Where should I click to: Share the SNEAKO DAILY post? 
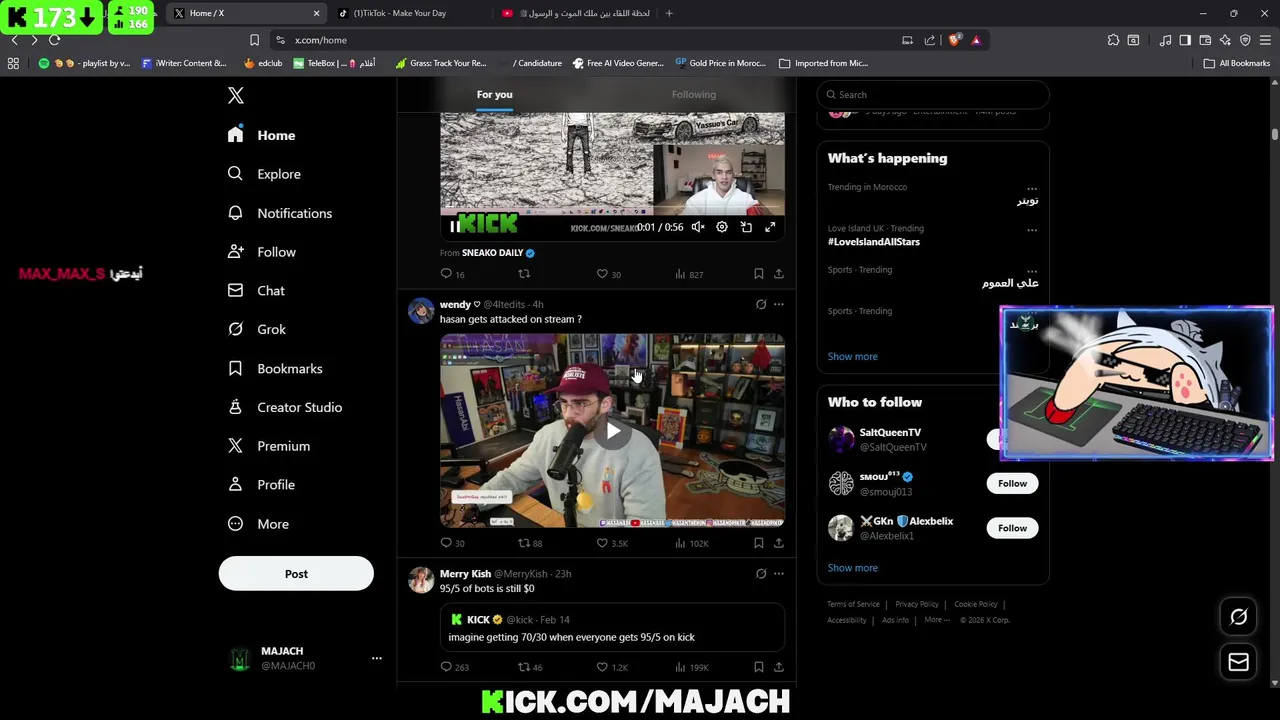tap(779, 274)
